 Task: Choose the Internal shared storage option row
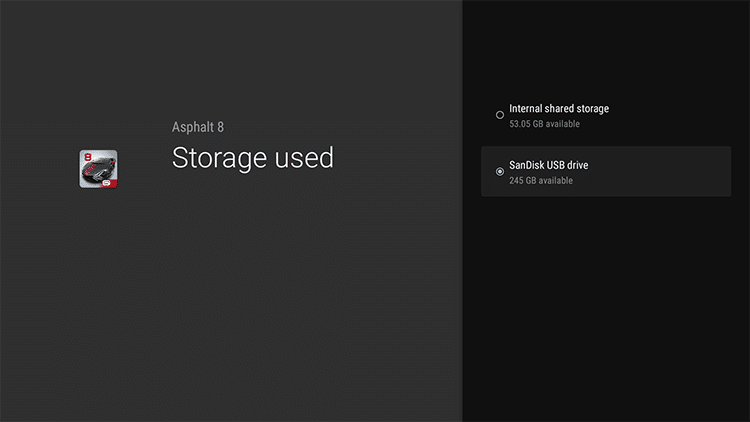tap(606, 115)
